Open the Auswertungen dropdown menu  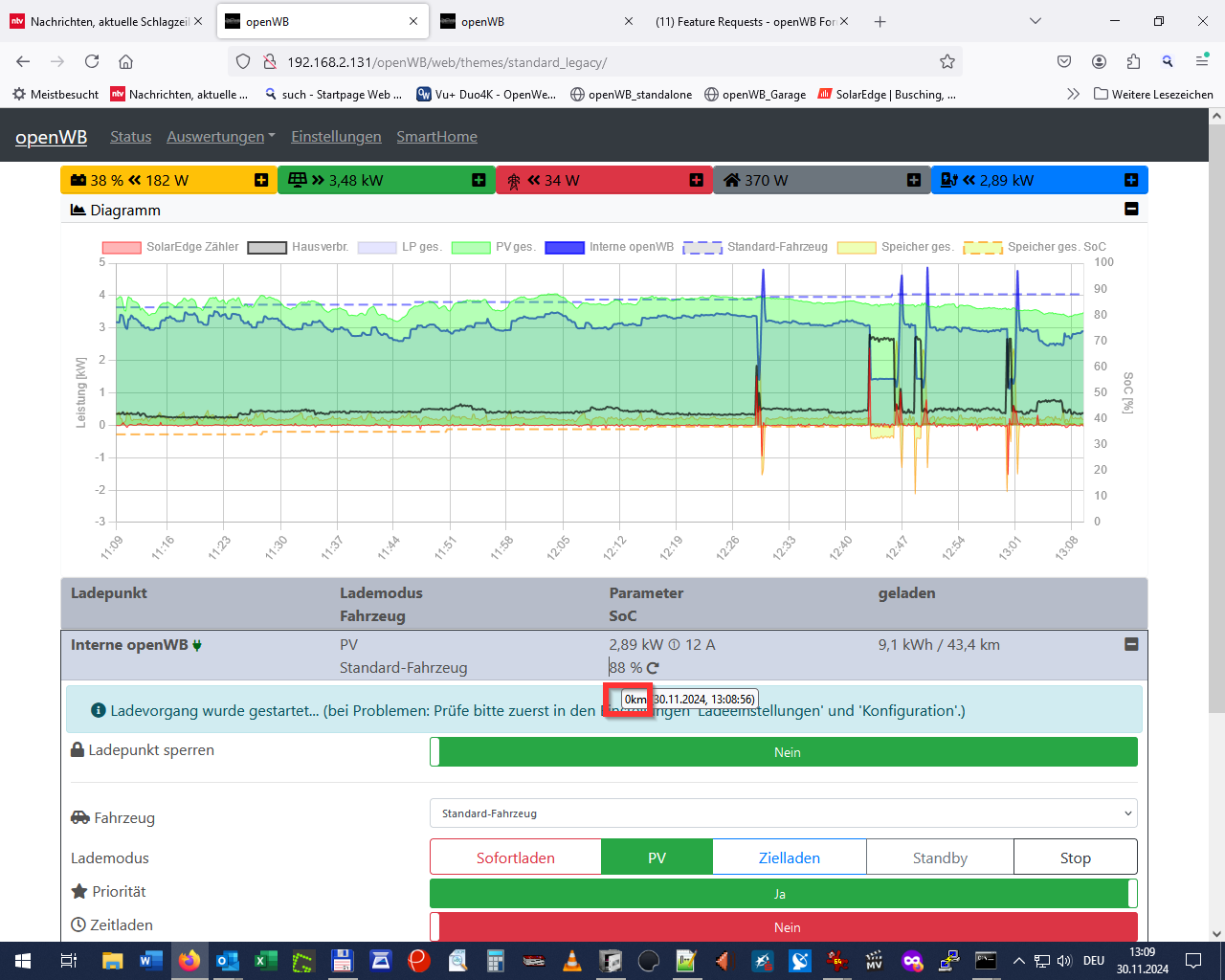pyautogui.click(x=221, y=137)
